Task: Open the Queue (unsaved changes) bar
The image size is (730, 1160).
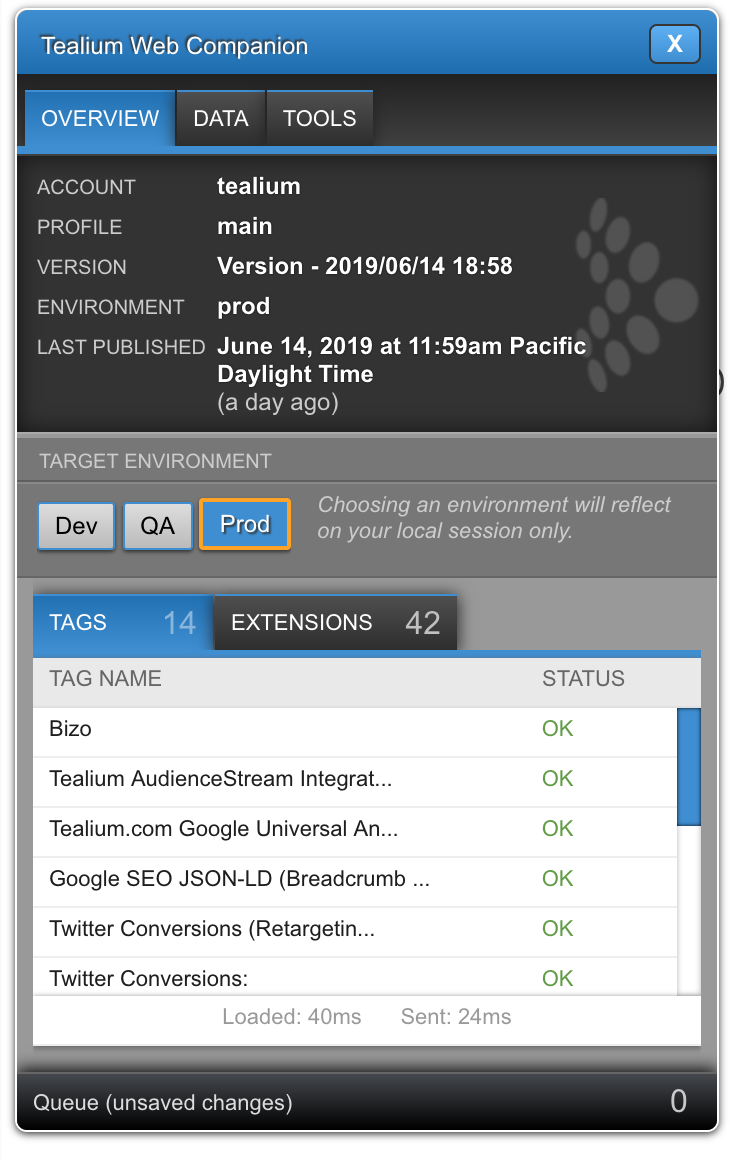Action: pyautogui.click(x=367, y=1102)
